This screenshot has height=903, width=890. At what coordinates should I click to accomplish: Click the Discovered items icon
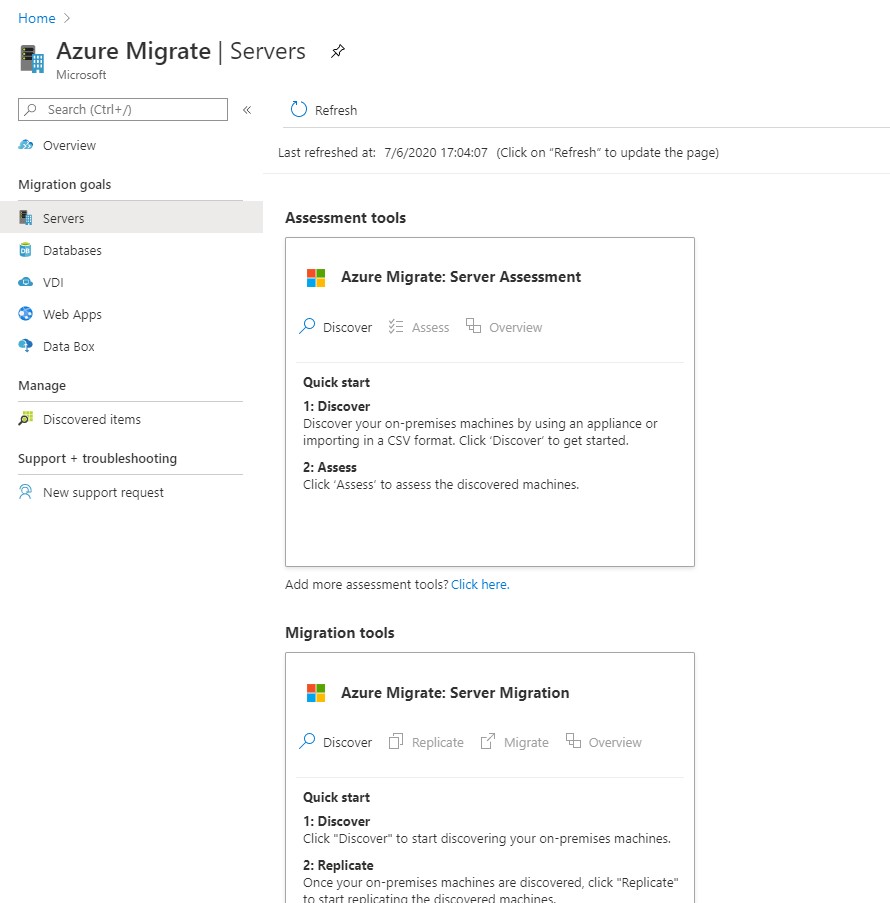pos(25,419)
